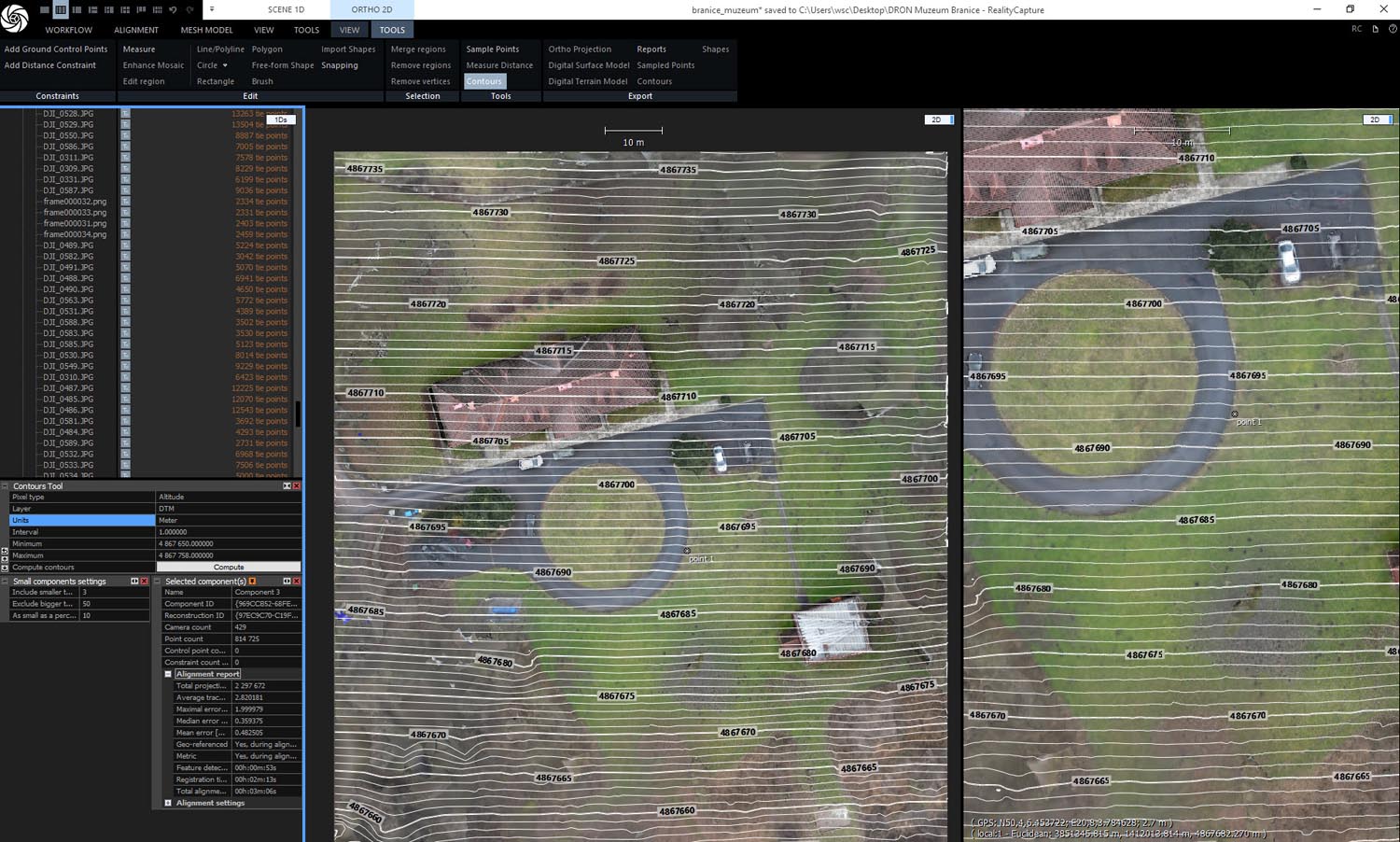The image size is (1400, 842).
Task: Open the Circle shape dropdown
Action: coord(225,65)
